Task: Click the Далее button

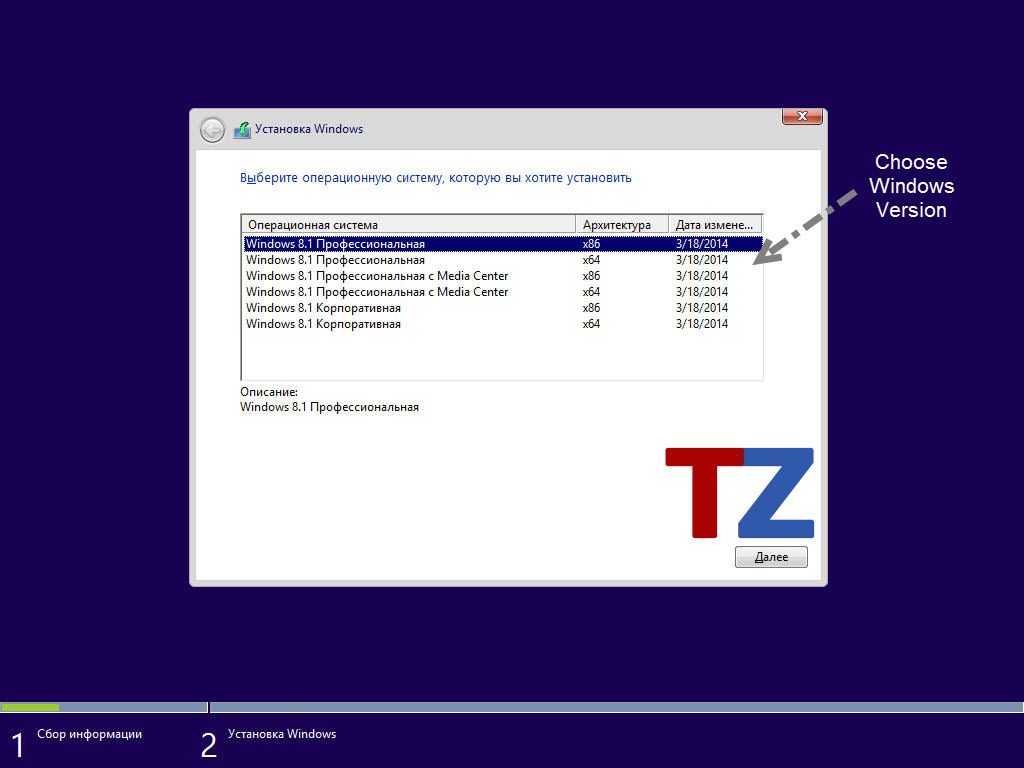Action: (771, 557)
